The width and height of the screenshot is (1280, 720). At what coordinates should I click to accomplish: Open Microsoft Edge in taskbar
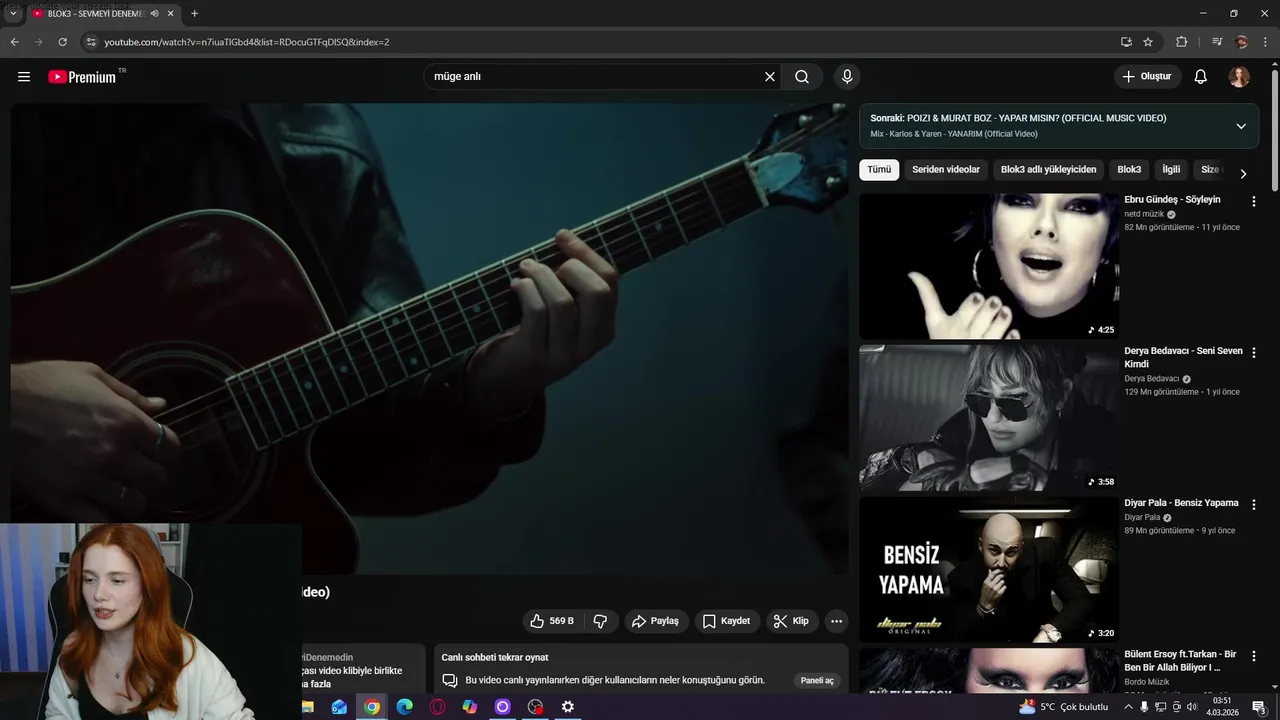(x=404, y=707)
